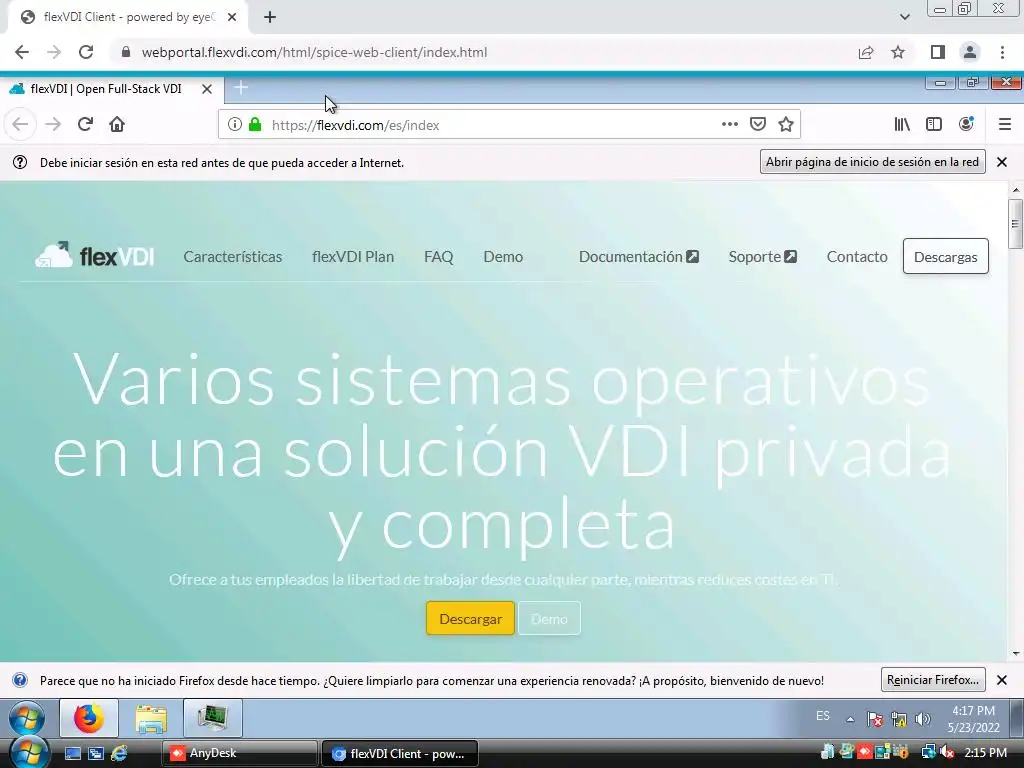Click Firefox icon on remote taskbar
This screenshot has height=768, width=1024.
89,718
